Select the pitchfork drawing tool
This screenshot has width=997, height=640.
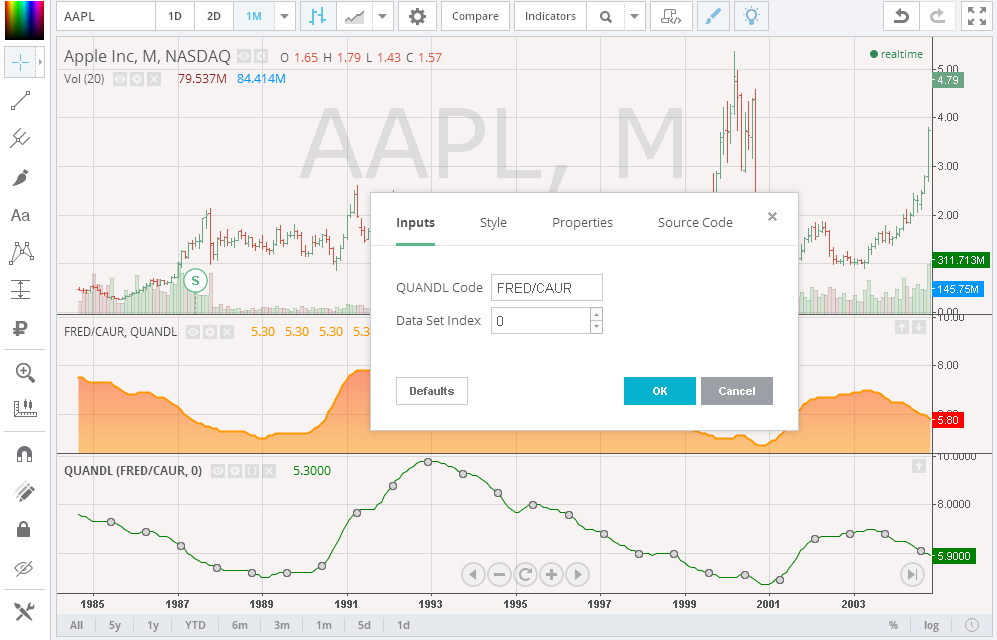click(20, 139)
